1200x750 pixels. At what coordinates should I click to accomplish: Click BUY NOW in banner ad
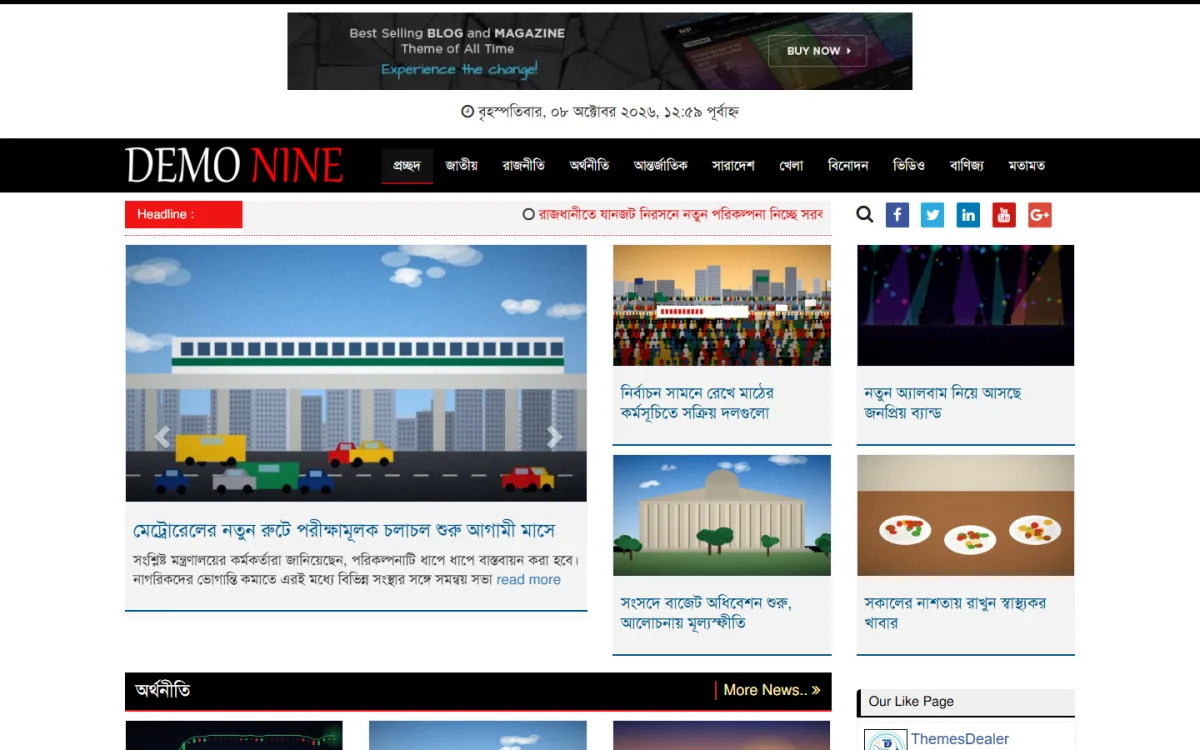817,51
